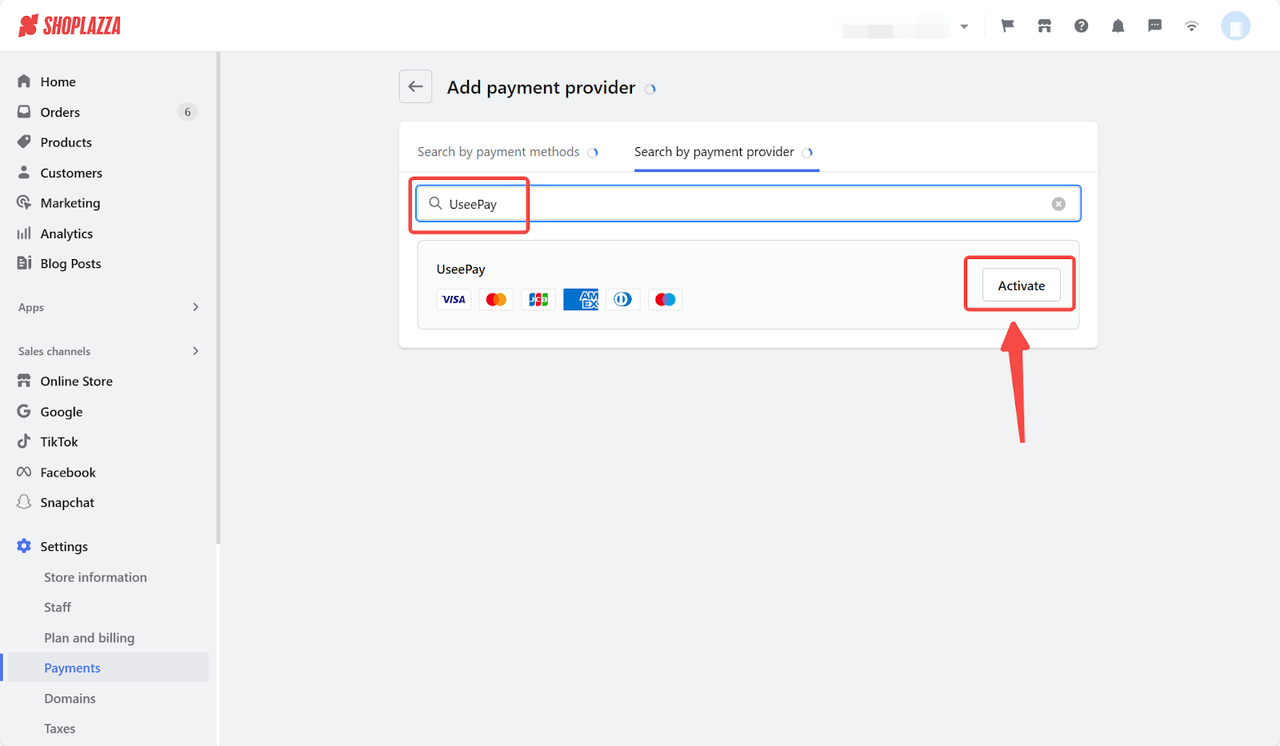Click the Google G icon
Viewport: 1280px width, 746px height.
click(x=24, y=412)
